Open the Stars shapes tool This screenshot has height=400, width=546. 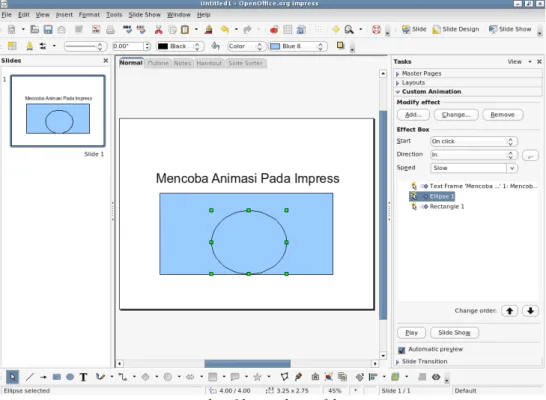[x=257, y=377]
